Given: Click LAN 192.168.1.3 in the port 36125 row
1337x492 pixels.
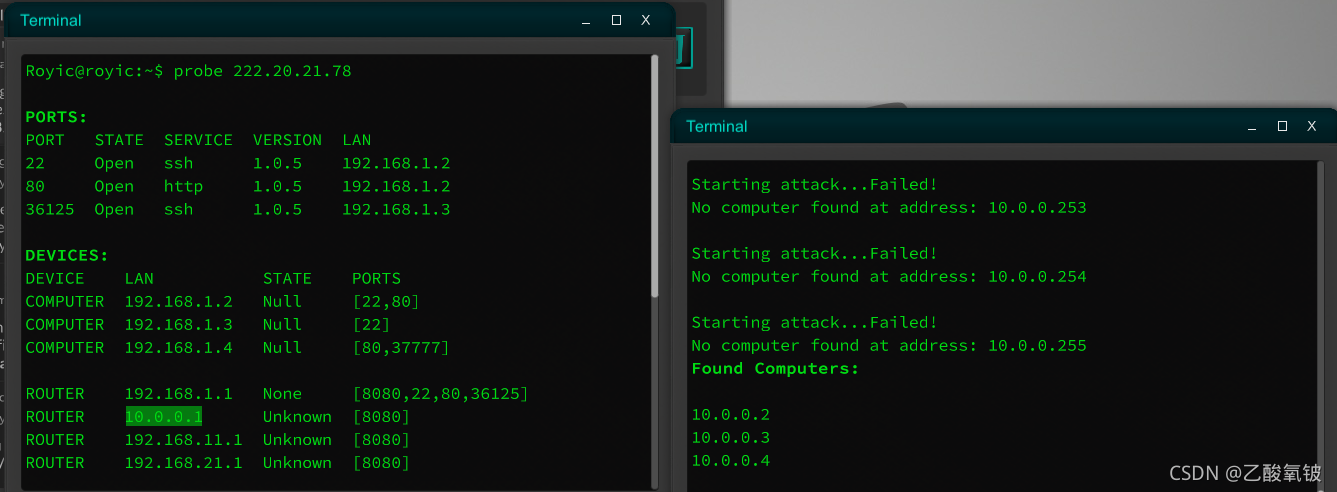Looking at the screenshot, I should click(396, 209).
